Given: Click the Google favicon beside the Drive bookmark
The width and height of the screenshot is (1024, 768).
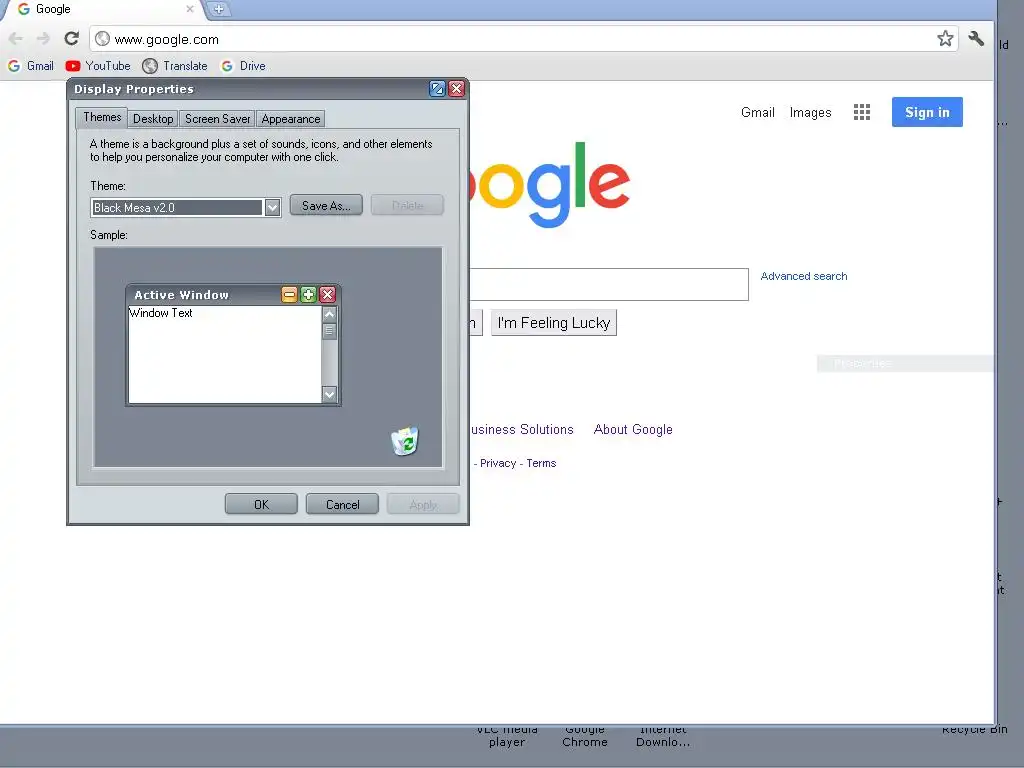Looking at the screenshot, I should 227,66.
